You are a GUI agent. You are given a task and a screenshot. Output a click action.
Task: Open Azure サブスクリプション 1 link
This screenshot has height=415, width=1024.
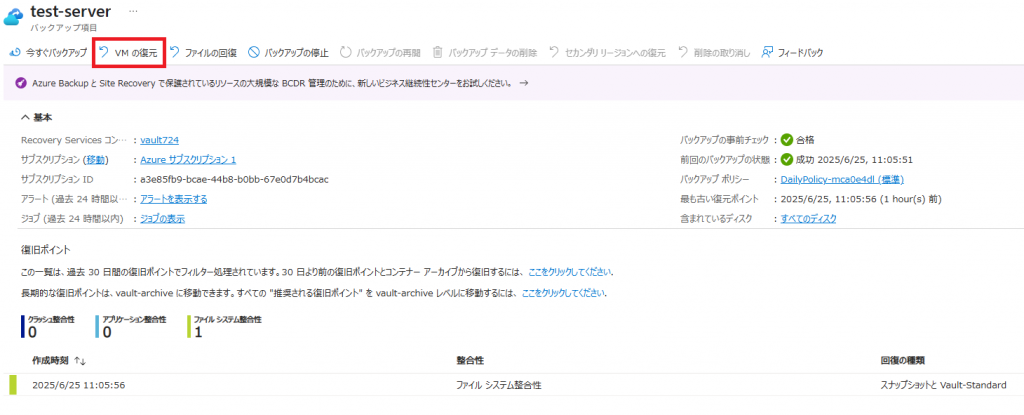pyautogui.click(x=188, y=159)
